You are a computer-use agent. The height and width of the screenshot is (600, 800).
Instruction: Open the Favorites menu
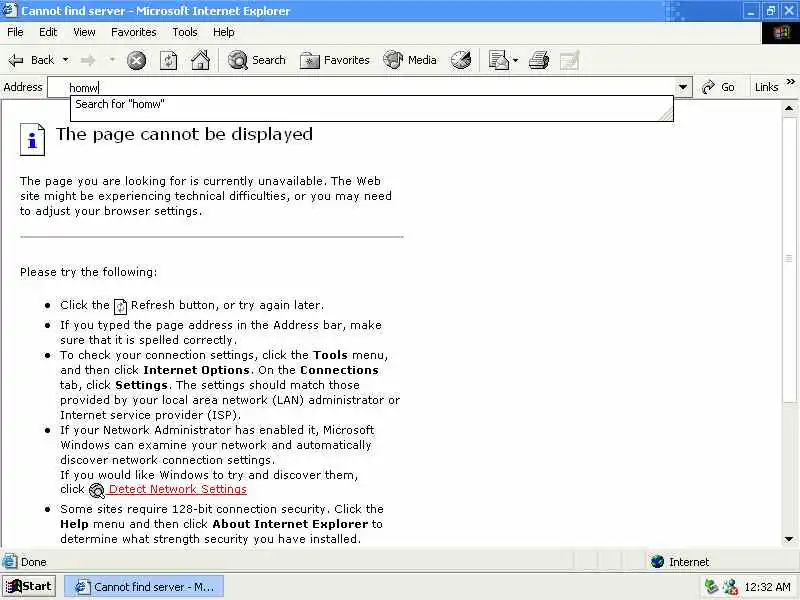click(134, 32)
